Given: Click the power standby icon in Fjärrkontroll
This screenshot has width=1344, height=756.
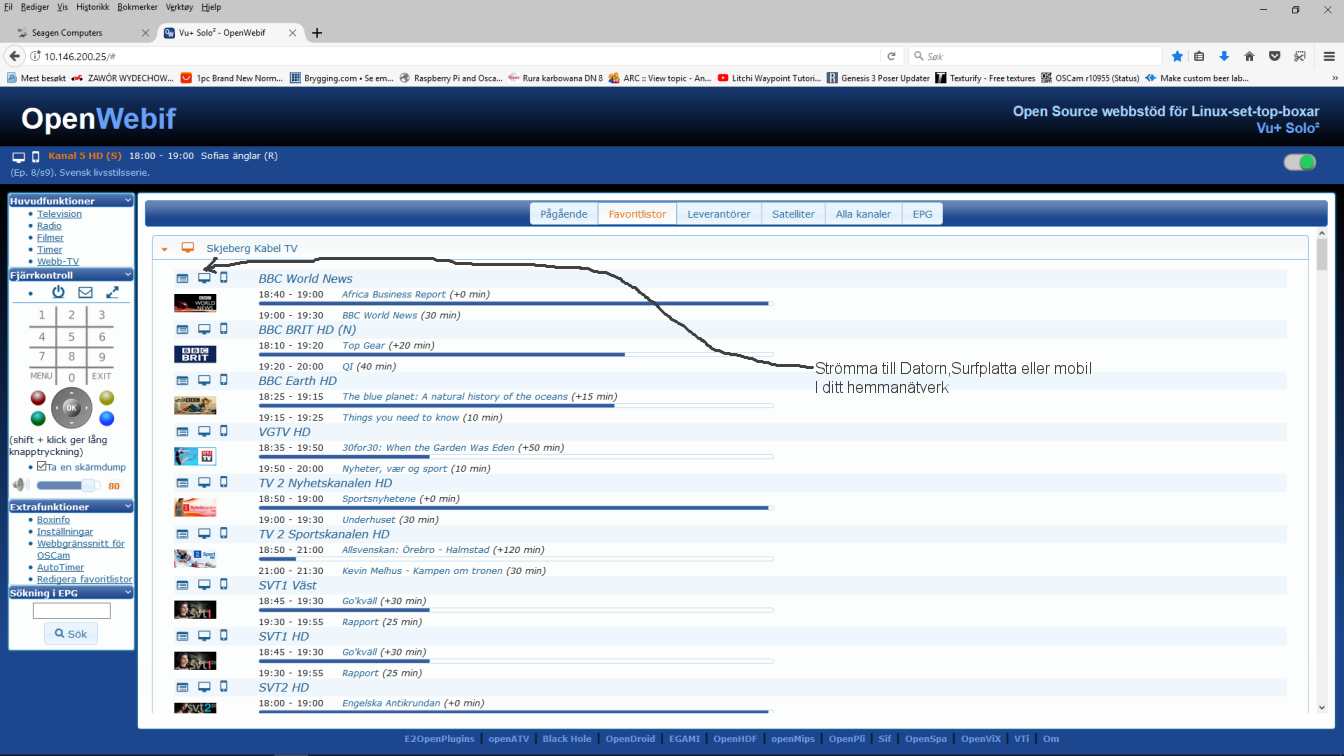Looking at the screenshot, I should (58, 292).
